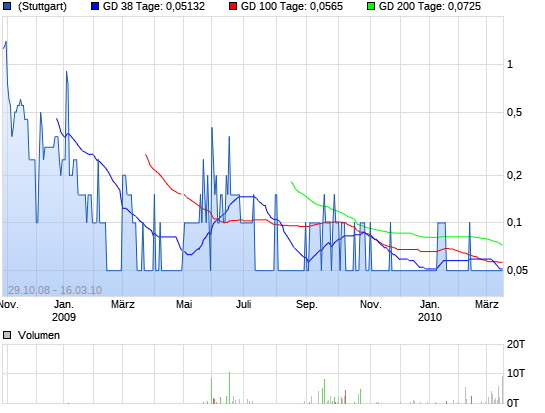Click price axis value '0,2'

[x=514, y=175]
